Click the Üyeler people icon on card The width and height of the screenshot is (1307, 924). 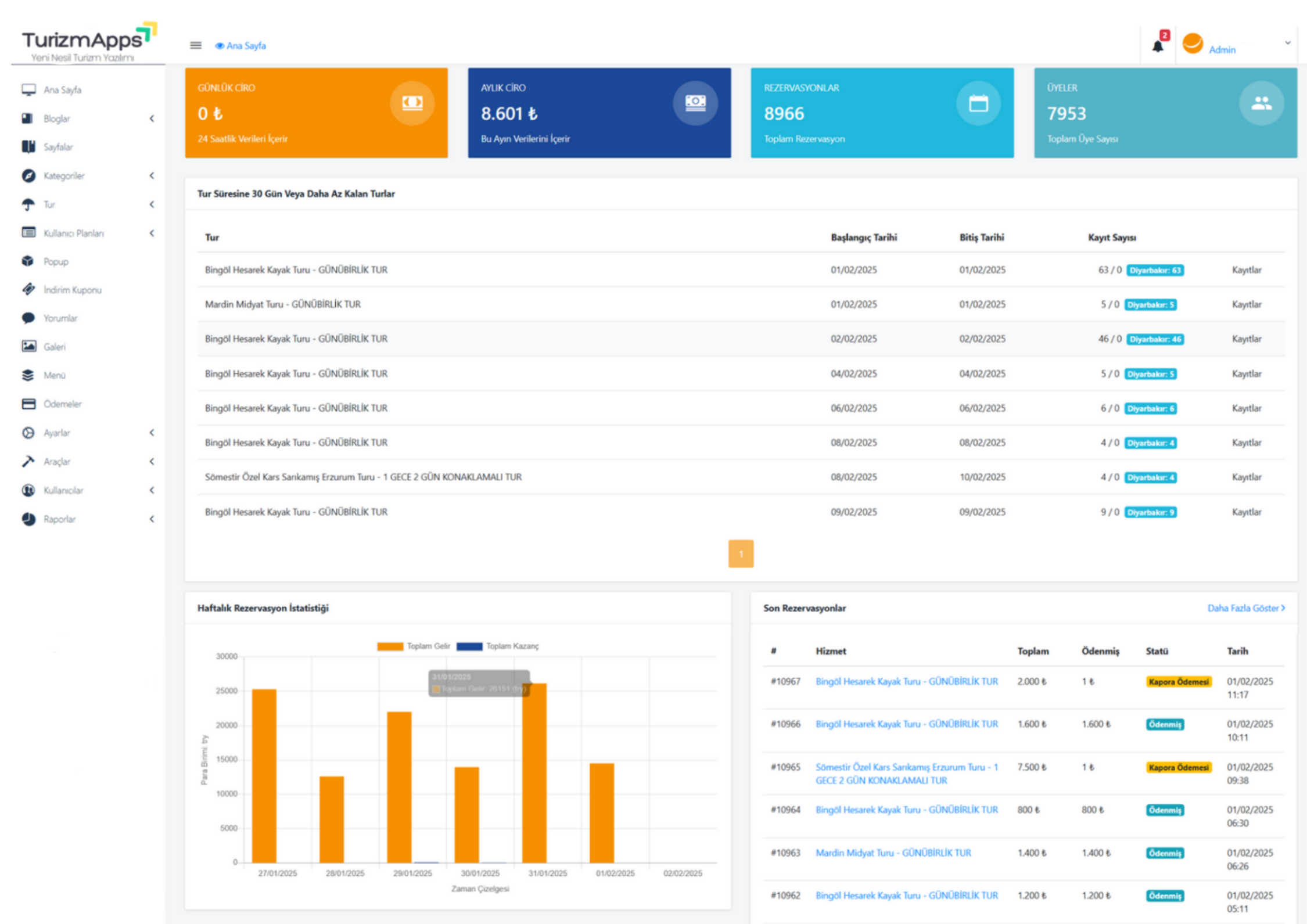pyautogui.click(x=1261, y=103)
